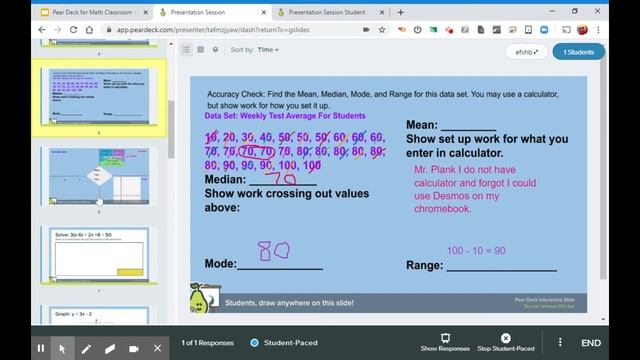Pause the screen recording in bottom toolbar
The image size is (640, 360).
pyautogui.click(x=41, y=349)
